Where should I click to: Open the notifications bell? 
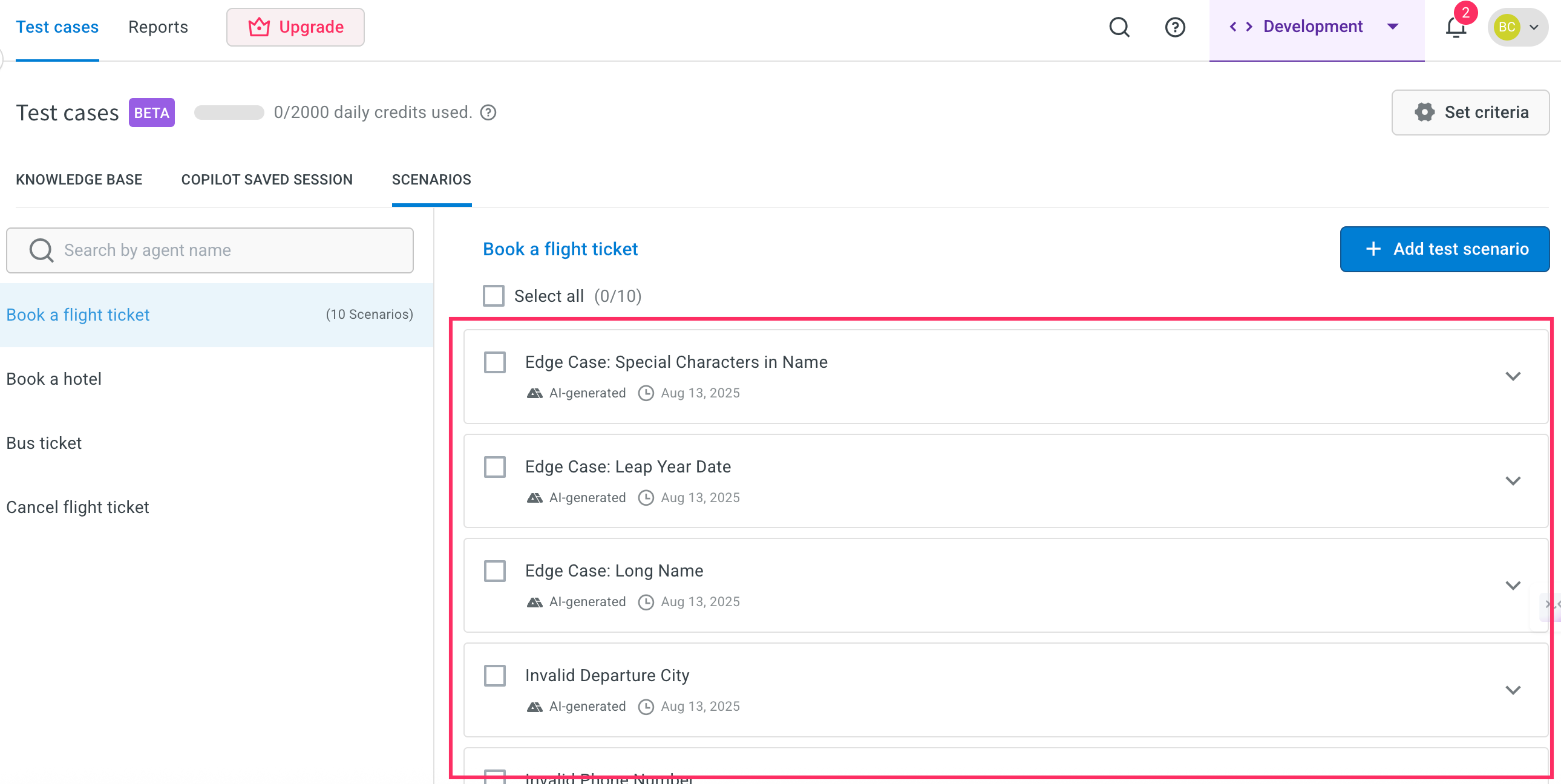click(1455, 27)
